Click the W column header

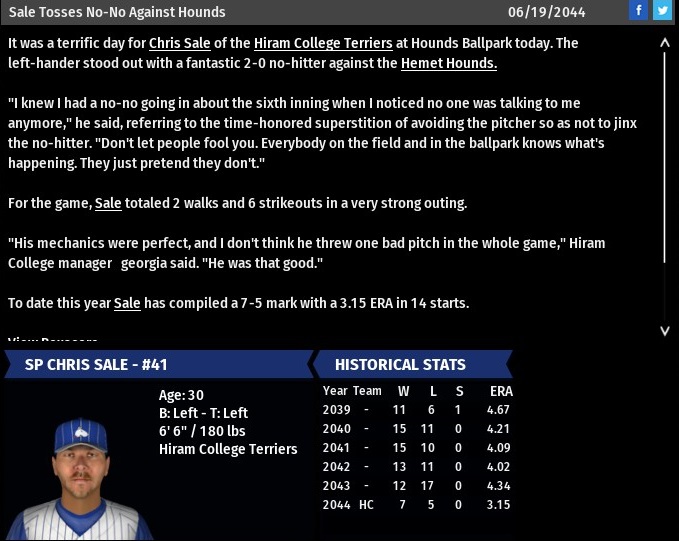coord(403,391)
